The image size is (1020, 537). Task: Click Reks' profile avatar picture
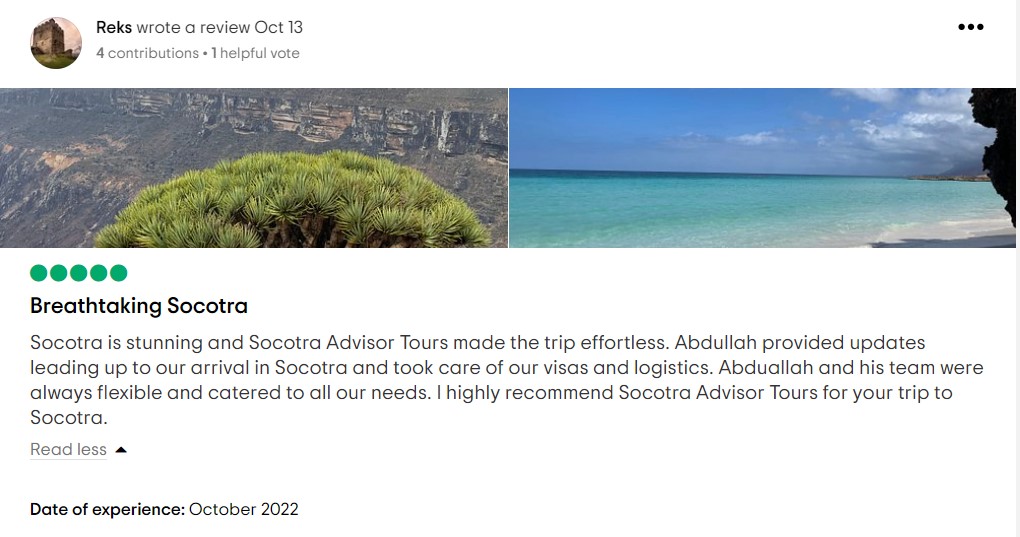[56, 43]
